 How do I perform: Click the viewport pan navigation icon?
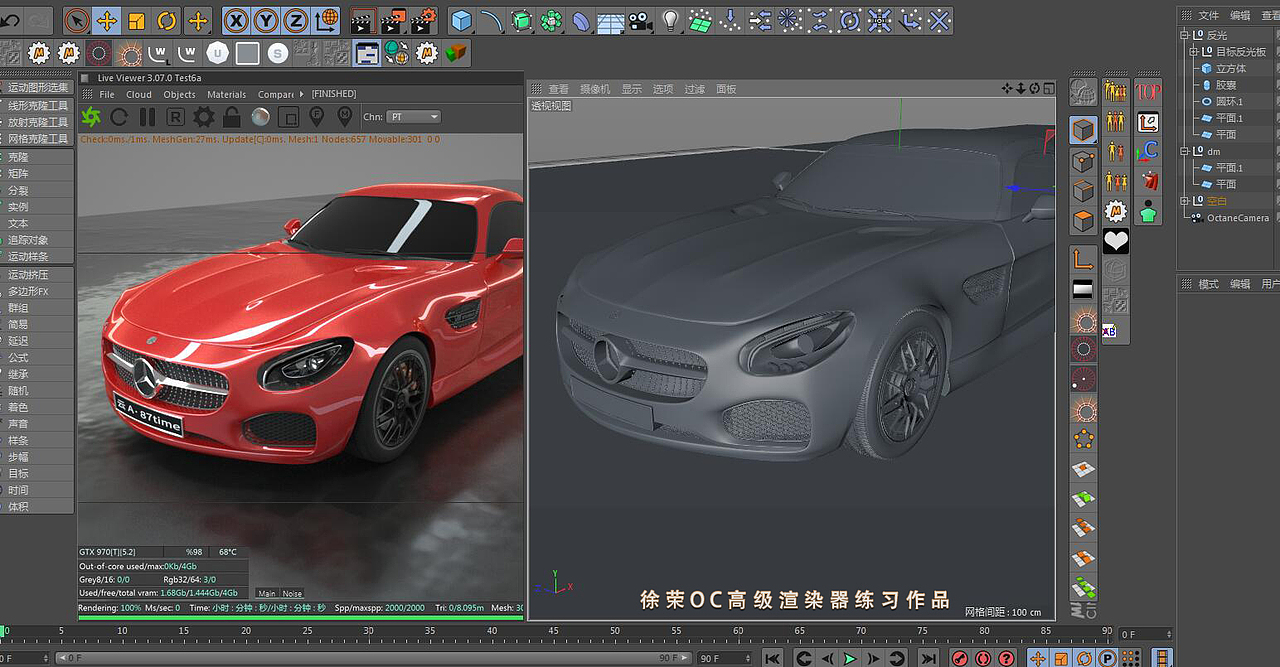click(1007, 88)
